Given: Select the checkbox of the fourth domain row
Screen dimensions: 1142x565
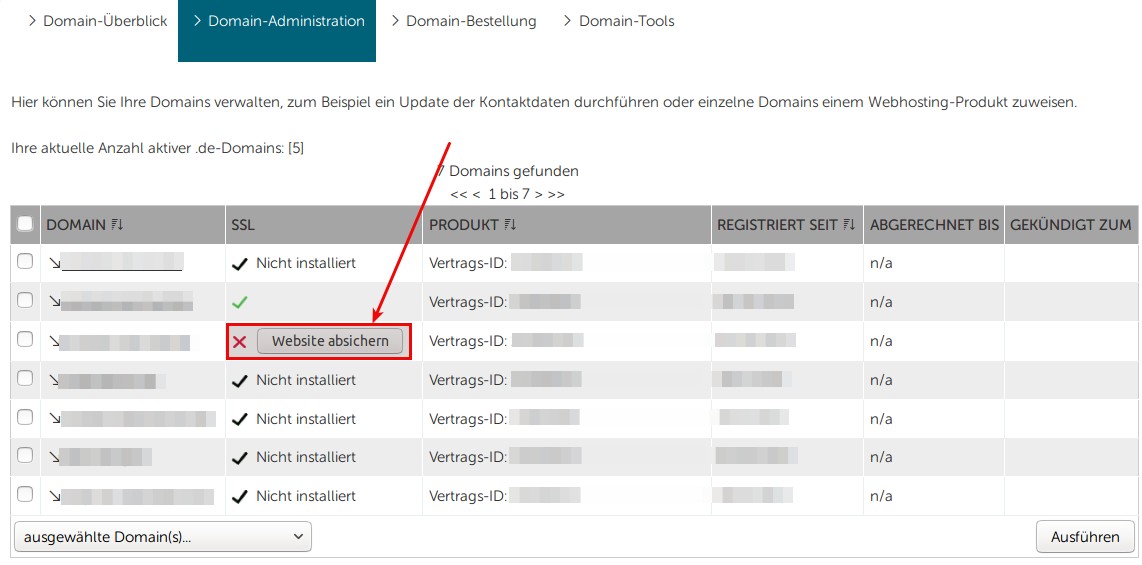Looking at the screenshot, I should click(25, 378).
